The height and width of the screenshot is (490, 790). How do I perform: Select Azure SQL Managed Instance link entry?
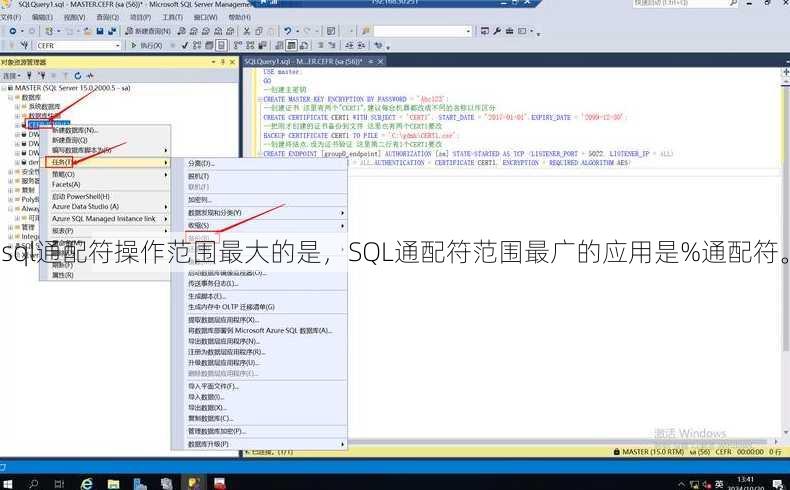[x=104, y=219]
